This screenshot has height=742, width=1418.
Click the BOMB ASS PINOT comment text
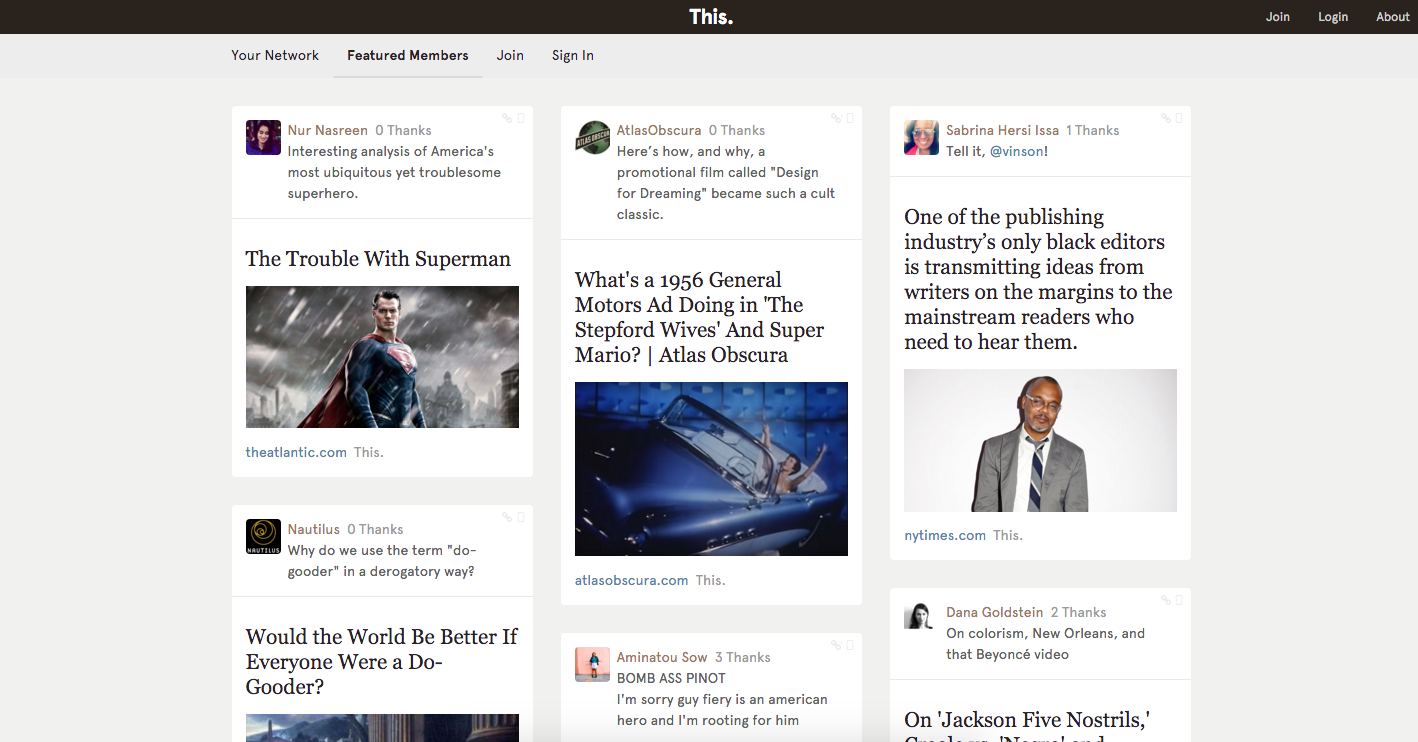pos(671,679)
